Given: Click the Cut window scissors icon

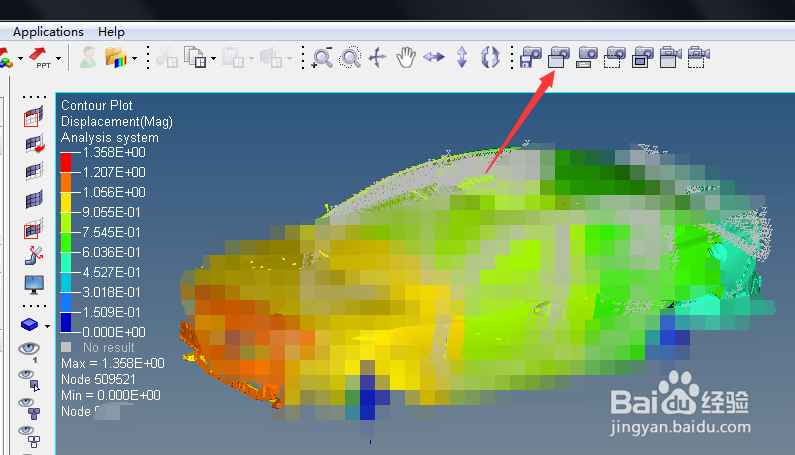Looking at the screenshot, I should (x=166, y=57).
